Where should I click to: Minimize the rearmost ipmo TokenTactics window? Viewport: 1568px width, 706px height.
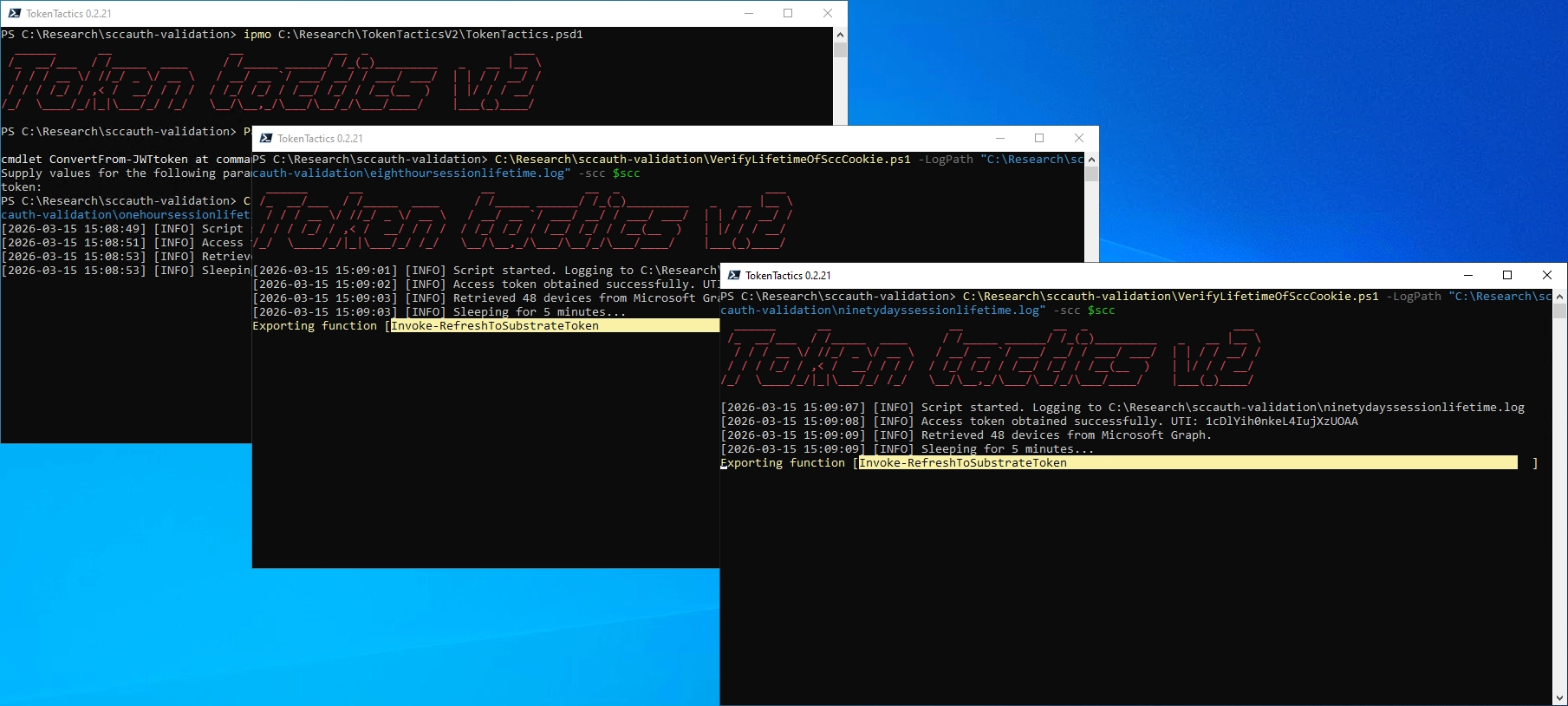[x=749, y=13]
